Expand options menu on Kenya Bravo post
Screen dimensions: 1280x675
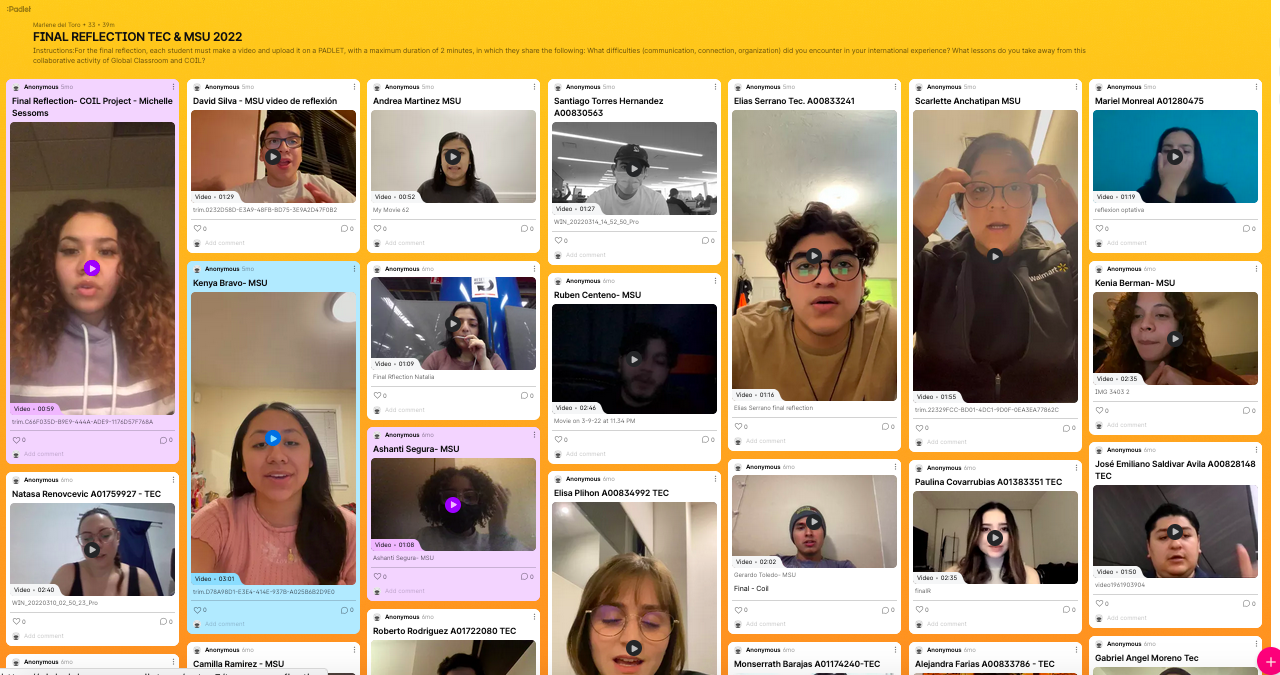354,269
